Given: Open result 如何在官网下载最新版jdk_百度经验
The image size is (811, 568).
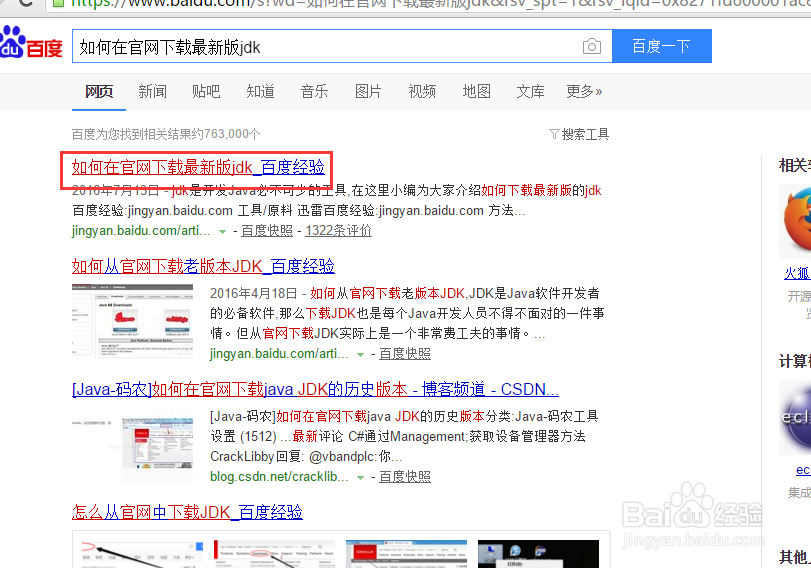Looking at the screenshot, I should click(x=198, y=167).
